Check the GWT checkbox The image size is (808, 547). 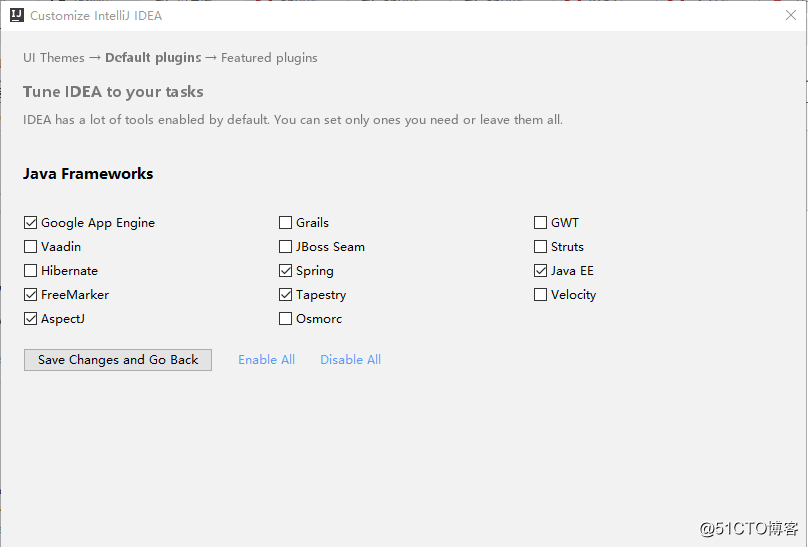click(541, 223)
